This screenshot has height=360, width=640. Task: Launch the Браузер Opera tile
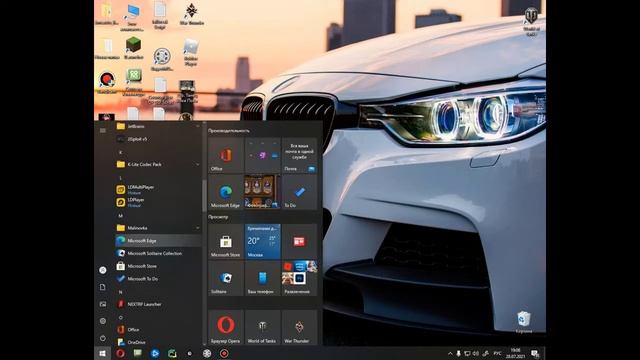(226, 327)
